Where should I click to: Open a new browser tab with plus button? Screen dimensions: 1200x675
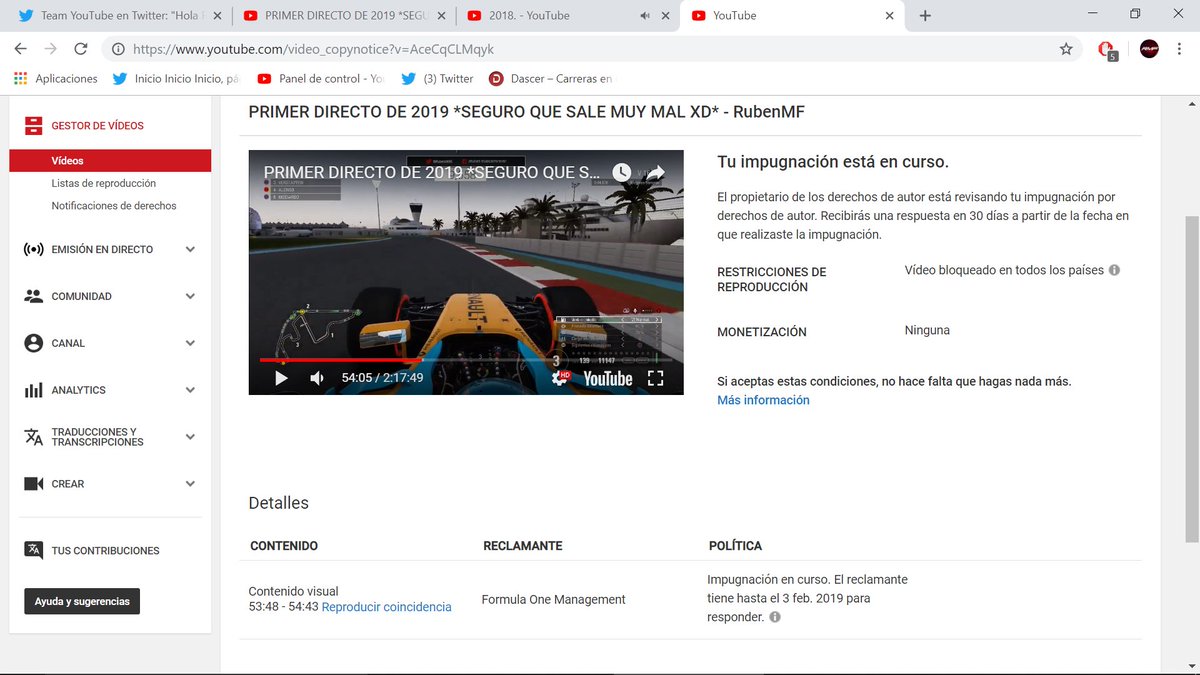(x=925, y=16)
